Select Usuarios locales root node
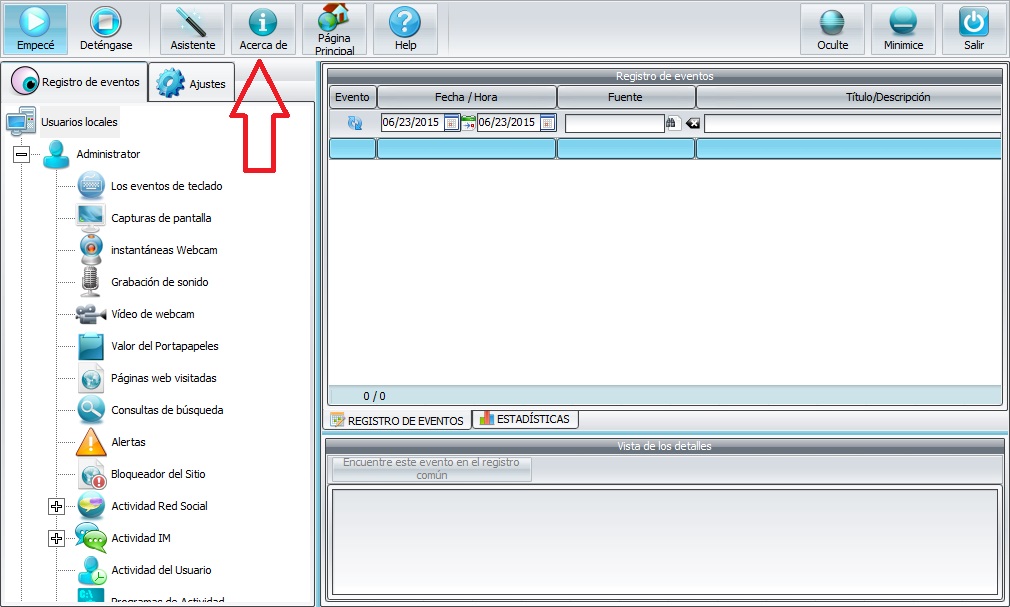This screenshot has height=607, width=1010. click(79, 122)
